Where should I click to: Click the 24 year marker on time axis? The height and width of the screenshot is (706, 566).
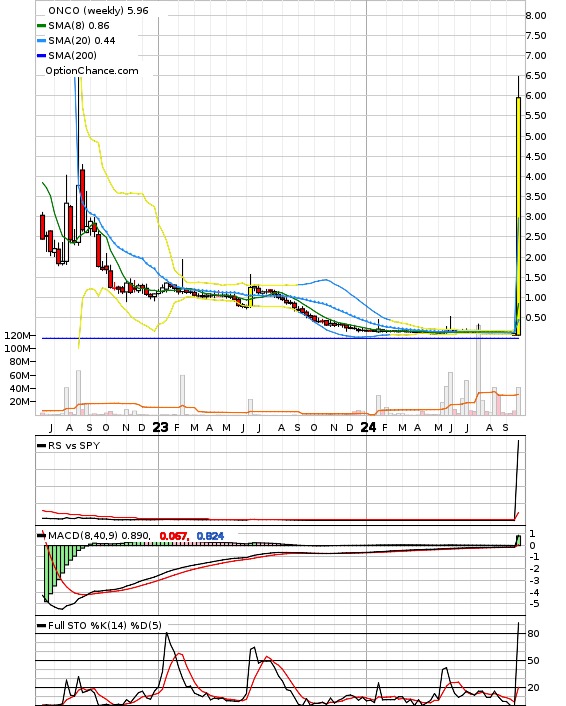tap(368, 427)
